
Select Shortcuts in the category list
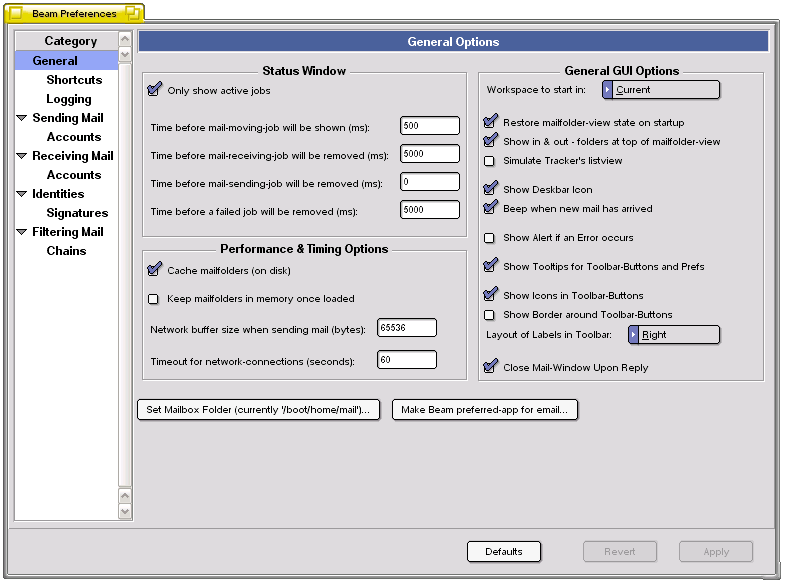click(x=74, y=80)
